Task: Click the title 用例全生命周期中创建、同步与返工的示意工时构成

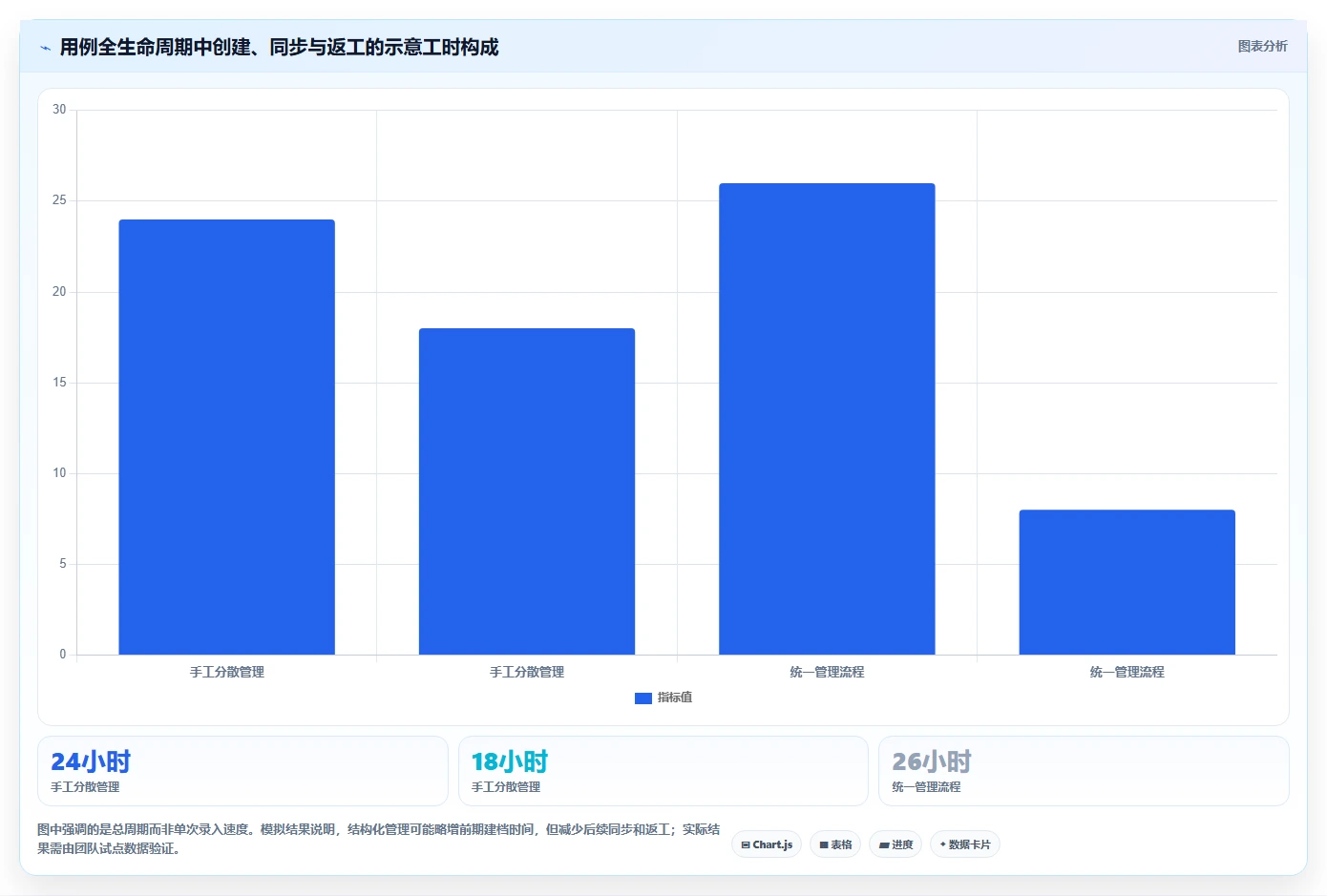Action: coord(279,47)
